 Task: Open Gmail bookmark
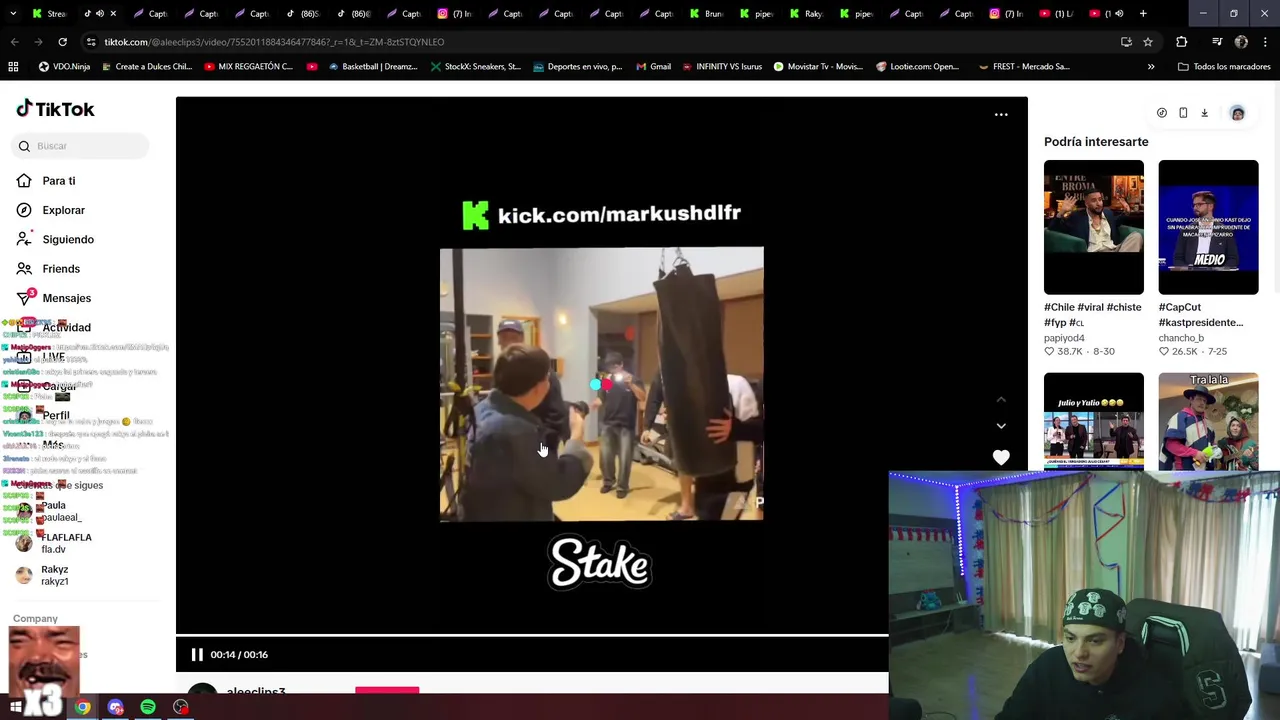click(x=652, y=67)
